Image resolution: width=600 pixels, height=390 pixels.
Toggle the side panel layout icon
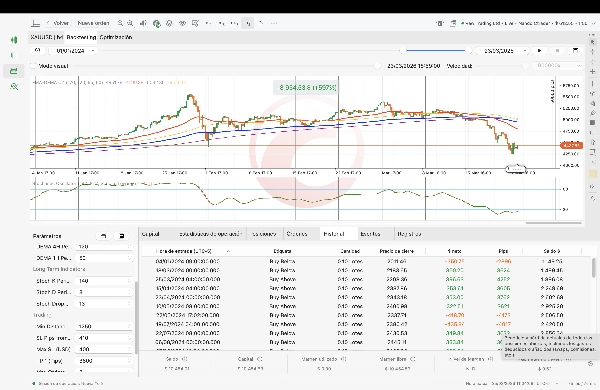point(36,23)
